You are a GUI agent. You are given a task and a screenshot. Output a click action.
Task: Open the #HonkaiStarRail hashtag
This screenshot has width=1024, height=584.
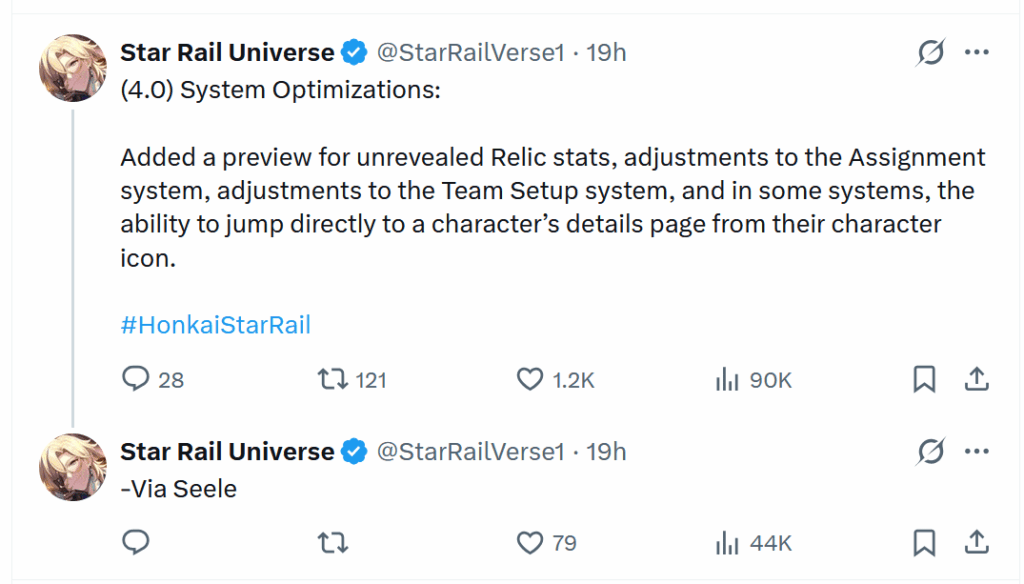point(214,324)
